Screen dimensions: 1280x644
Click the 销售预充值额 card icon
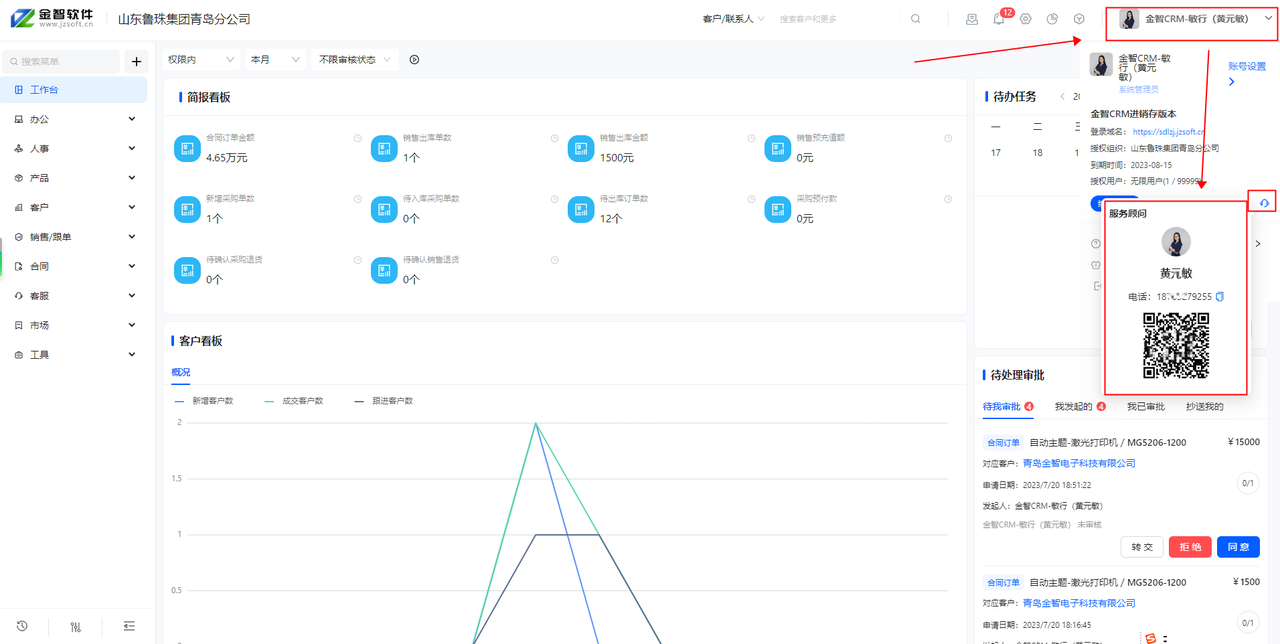pyautogui.click(x=778, y=149)
